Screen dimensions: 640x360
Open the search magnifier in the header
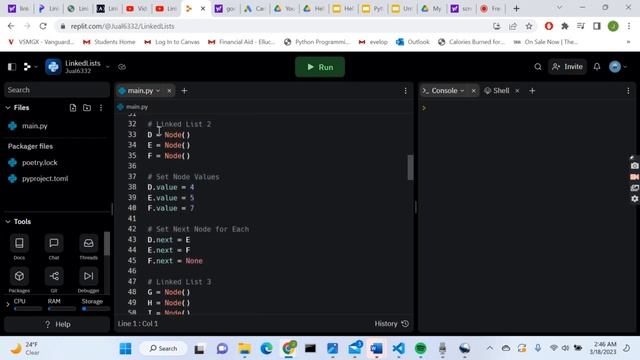538,67
